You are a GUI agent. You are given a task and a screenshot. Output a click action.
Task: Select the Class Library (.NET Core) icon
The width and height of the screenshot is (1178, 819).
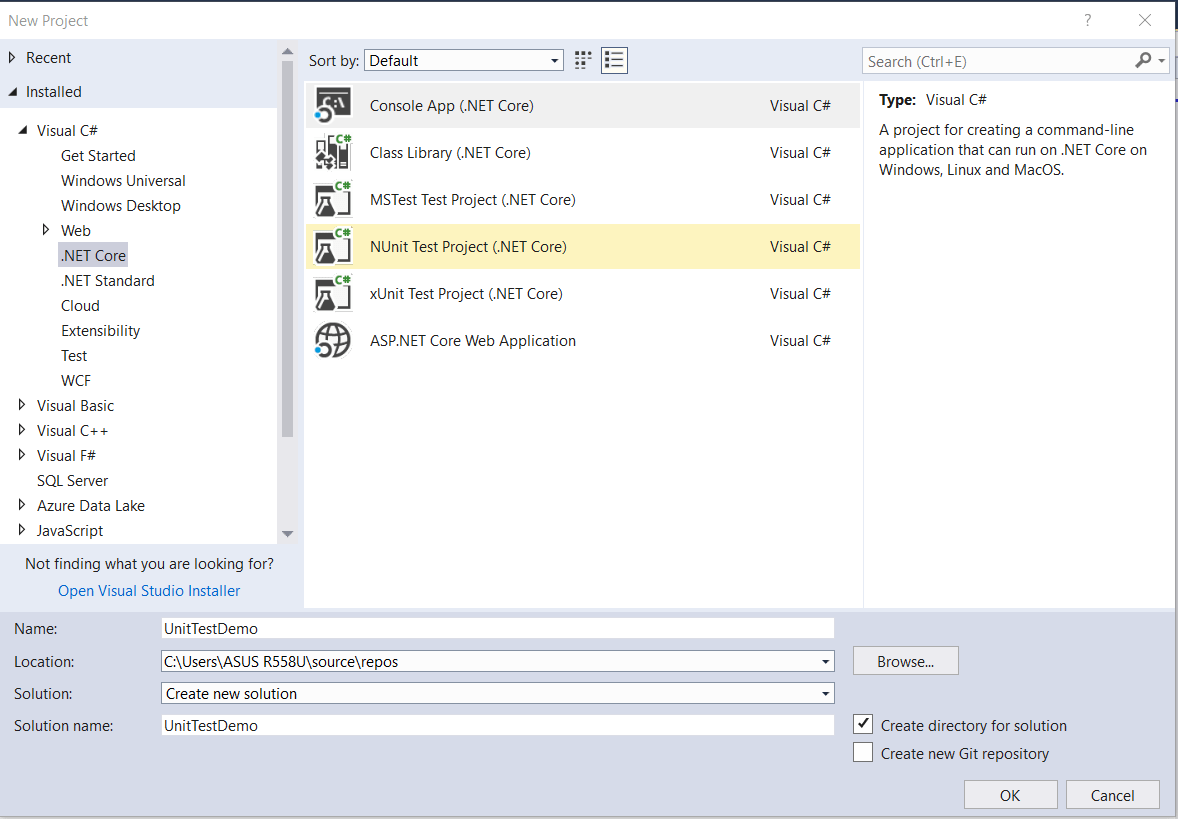tap(332, 152)
